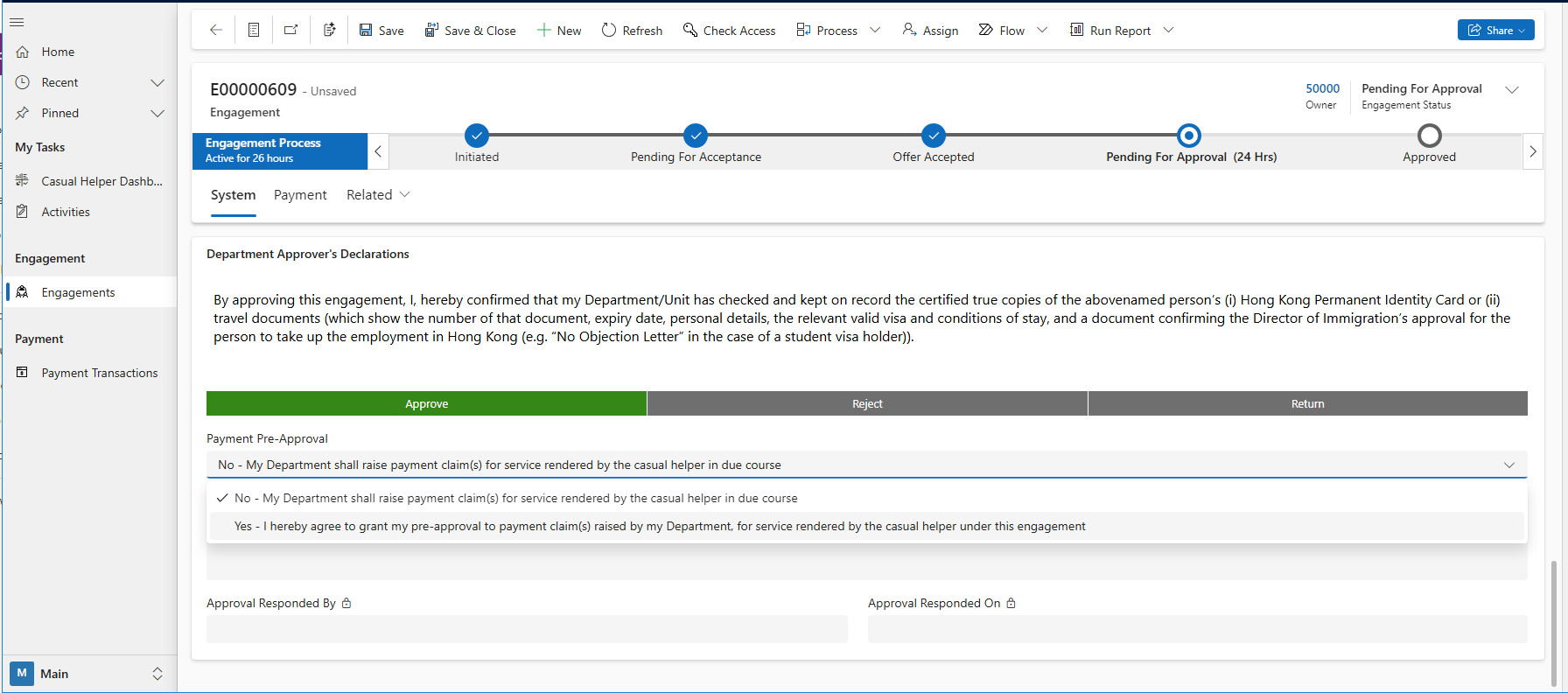Screen dimensions: 1568x693
Task: Click the Check Access icon
Action: 690,31
